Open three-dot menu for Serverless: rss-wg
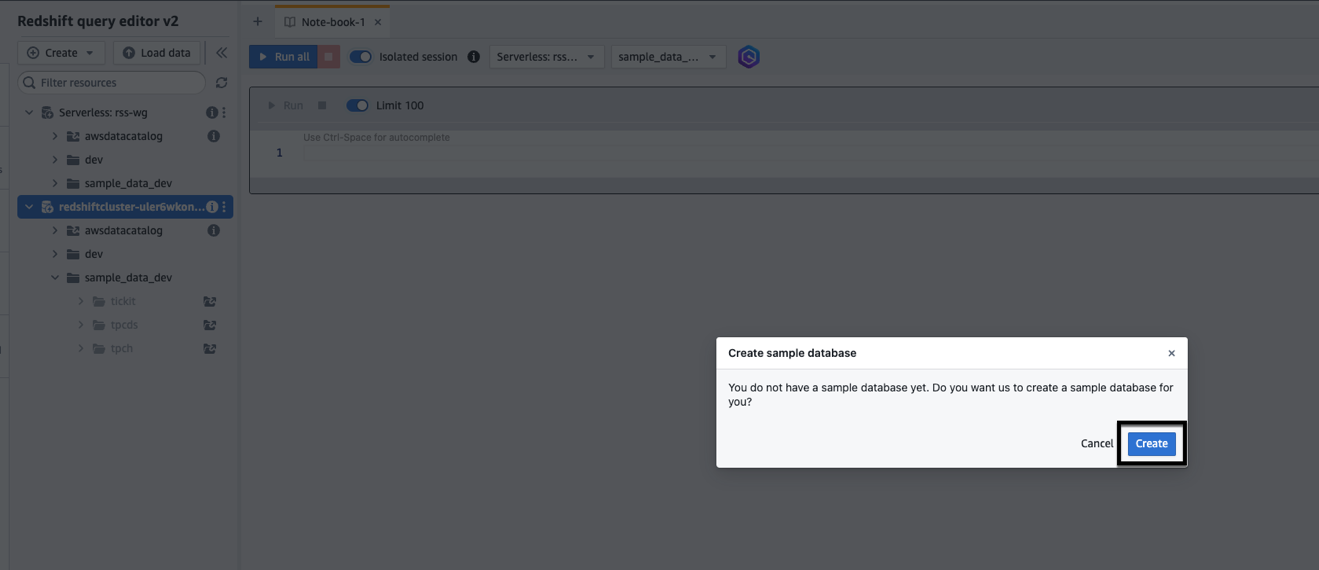 224,113
